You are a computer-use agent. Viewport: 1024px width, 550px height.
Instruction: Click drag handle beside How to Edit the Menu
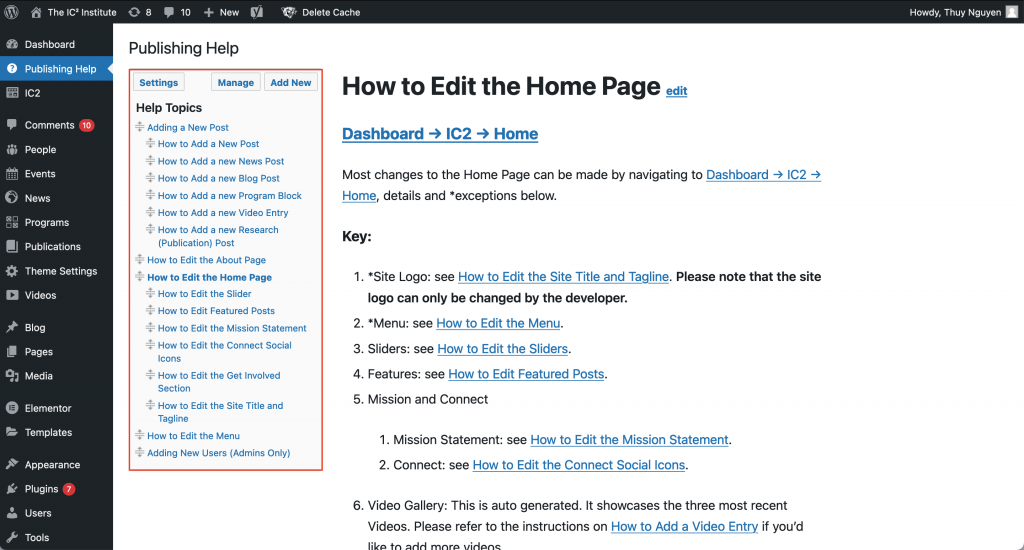point(140,435)
